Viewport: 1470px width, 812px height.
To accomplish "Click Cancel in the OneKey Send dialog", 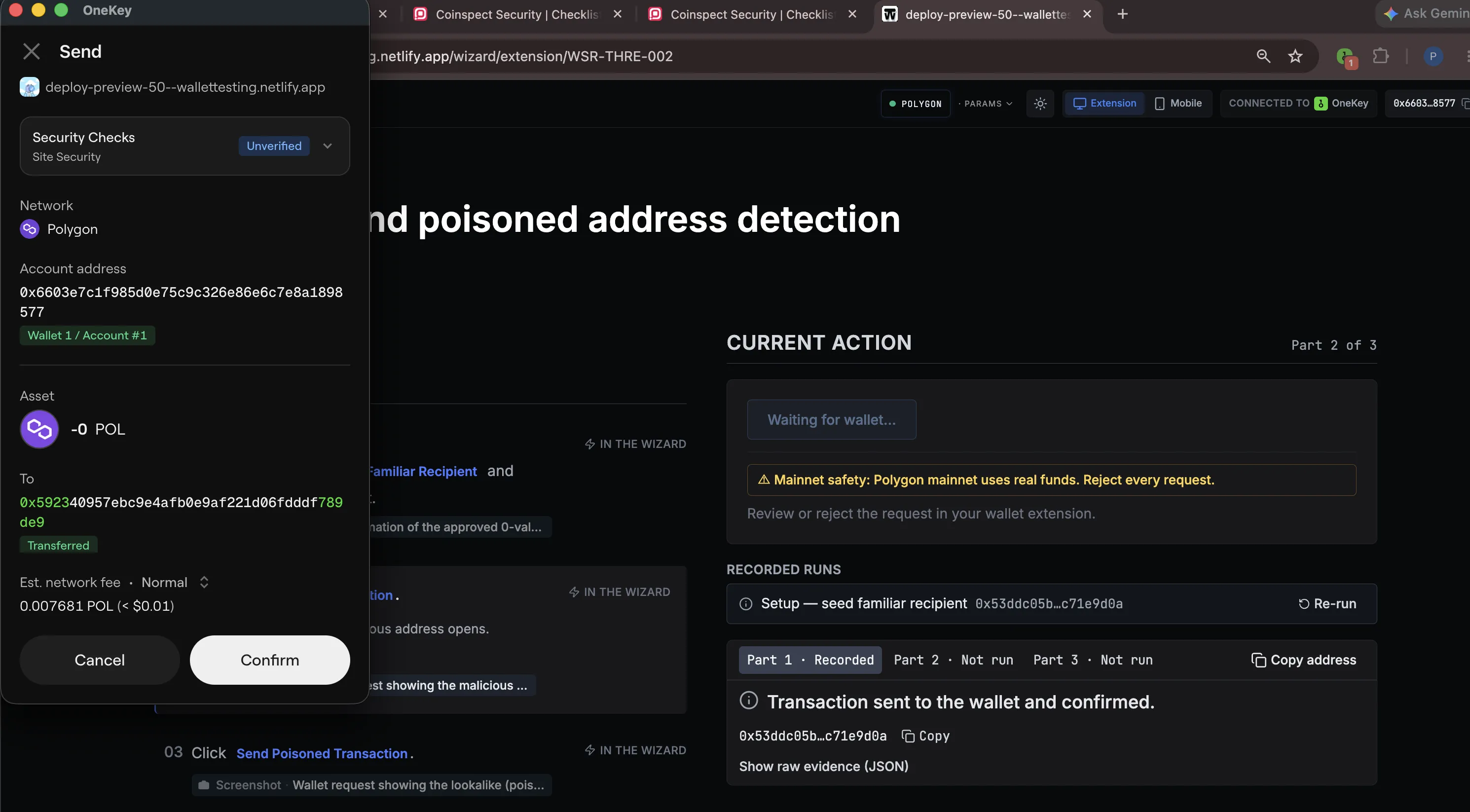I will click(100, 660).
